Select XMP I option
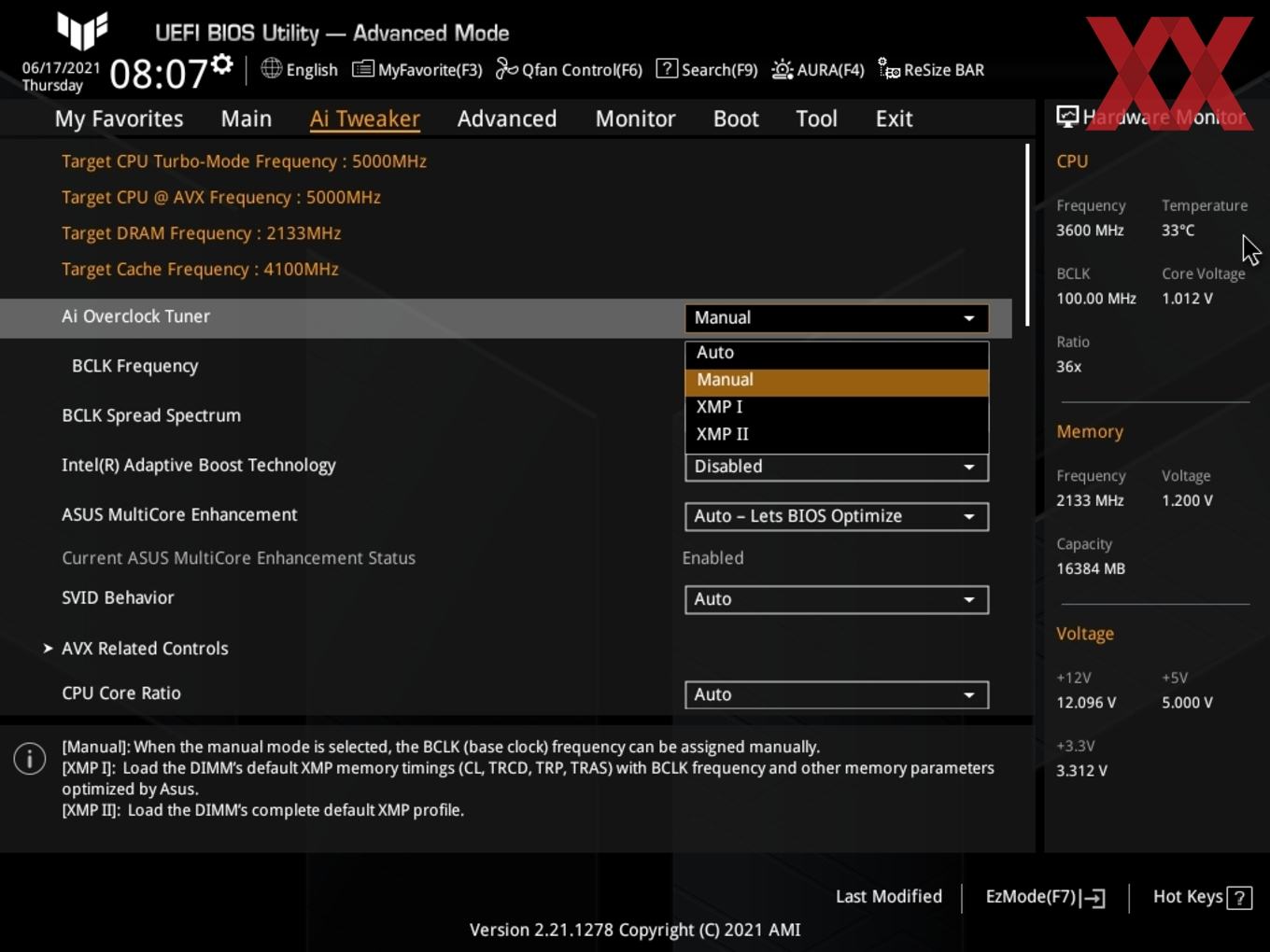The image size is (1270, 952). point(837,407)
